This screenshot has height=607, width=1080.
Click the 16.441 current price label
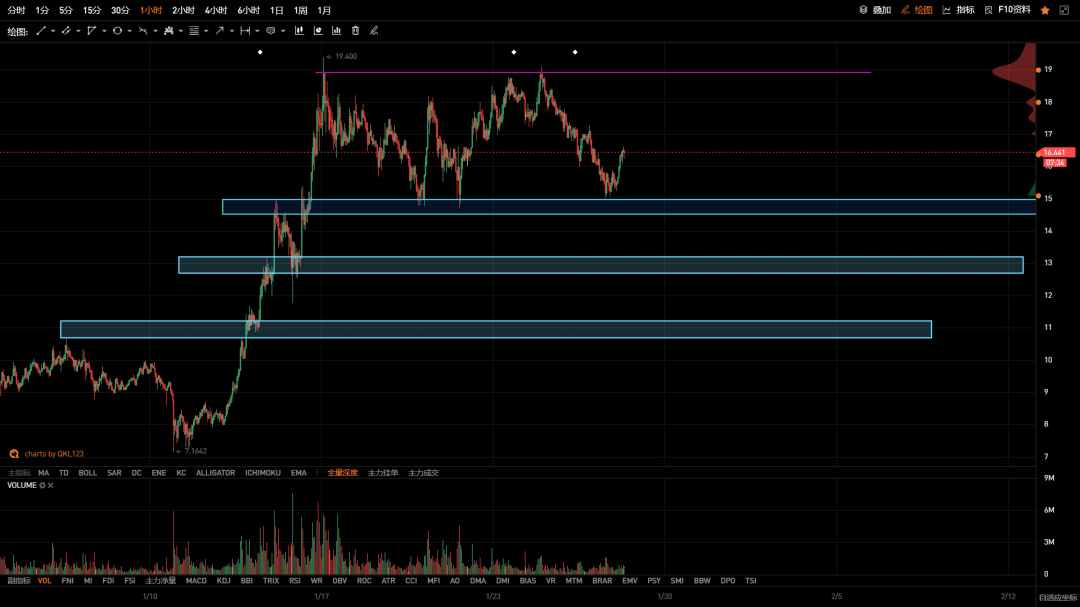coord(1055,153)
